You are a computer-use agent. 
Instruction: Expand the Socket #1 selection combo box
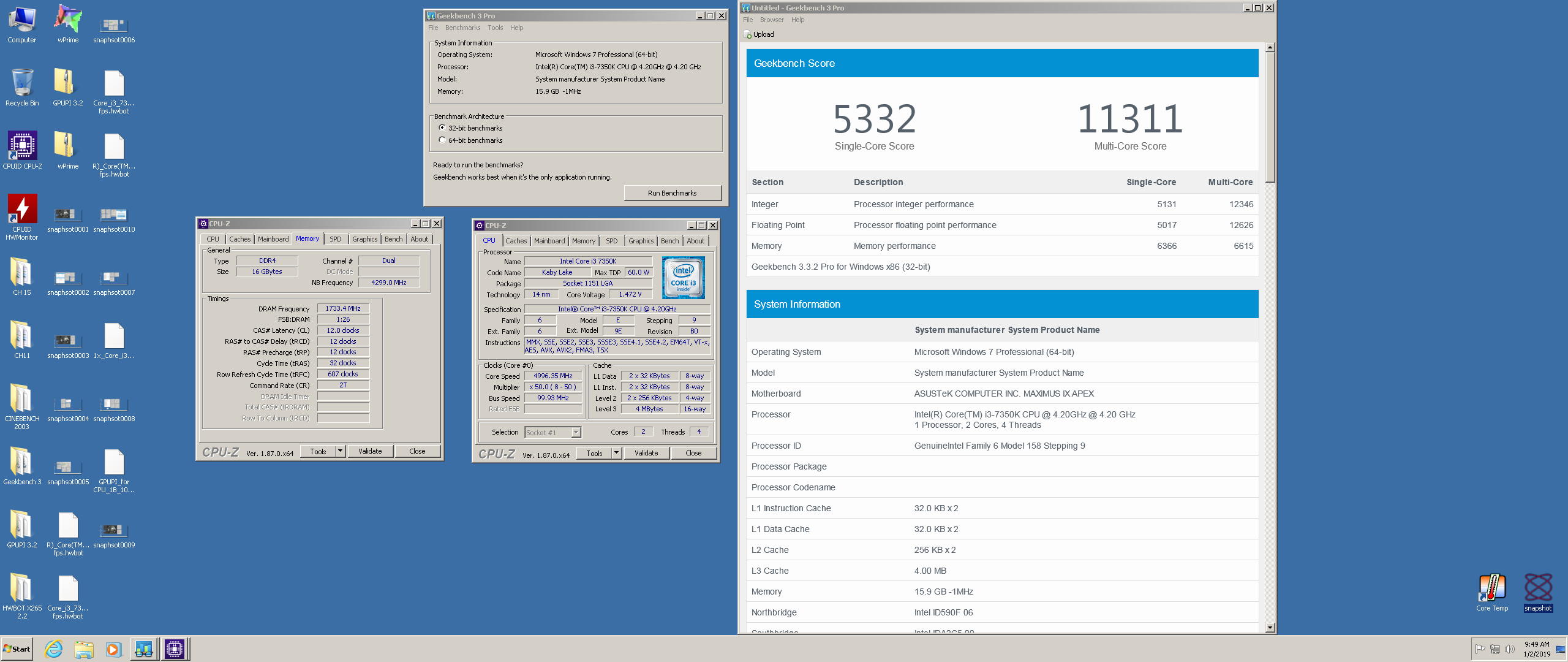pos(576,433)
